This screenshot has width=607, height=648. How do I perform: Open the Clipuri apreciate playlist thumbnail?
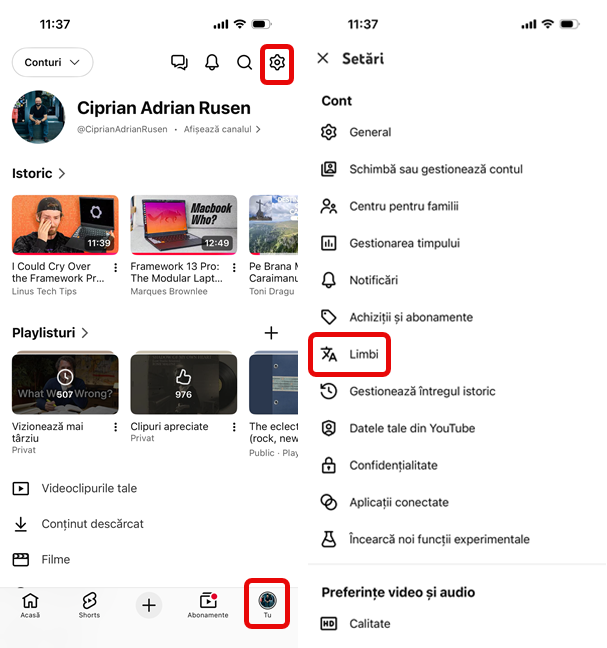(184, 383)
